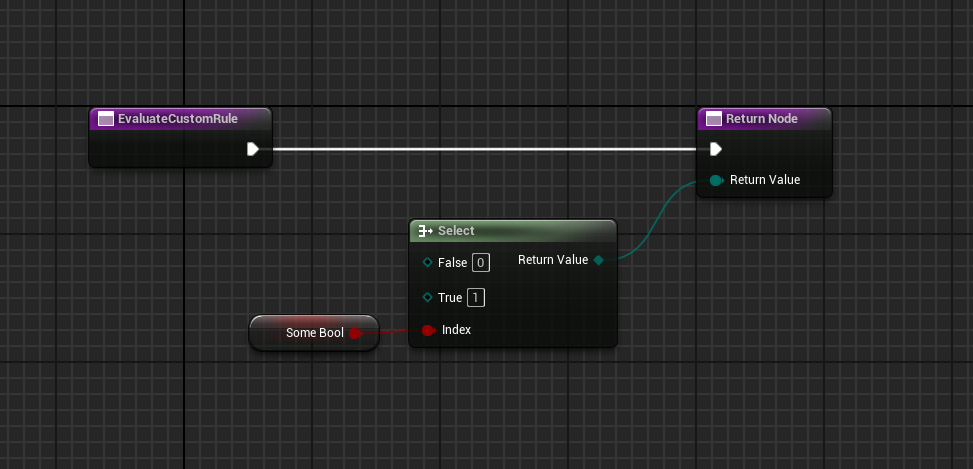Select the Some Bool variable node
This screenshot has width=973, height=469.
[x=310, y=333]
